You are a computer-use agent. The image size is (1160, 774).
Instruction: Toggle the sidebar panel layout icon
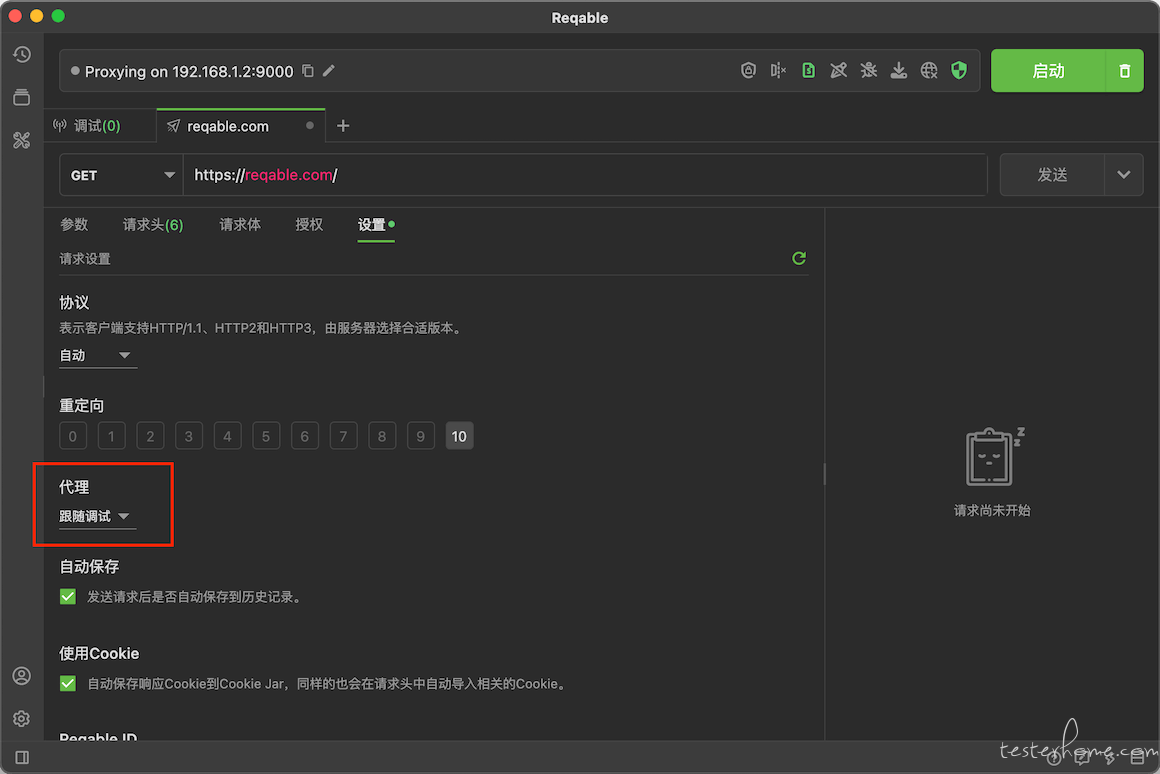pyautogui.click(x=22, y=757)
